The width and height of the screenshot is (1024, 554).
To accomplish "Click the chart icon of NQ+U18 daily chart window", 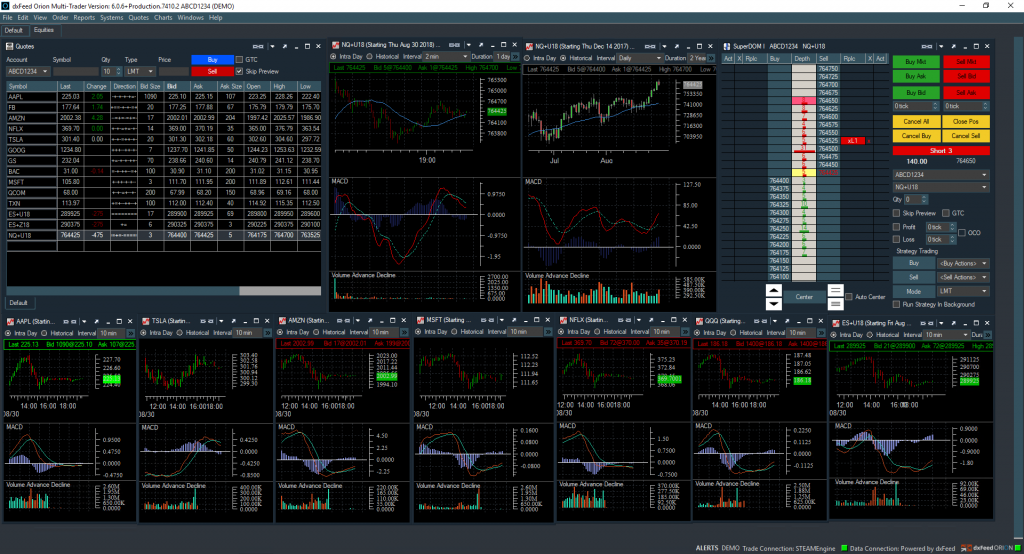I will pos(529,46).
